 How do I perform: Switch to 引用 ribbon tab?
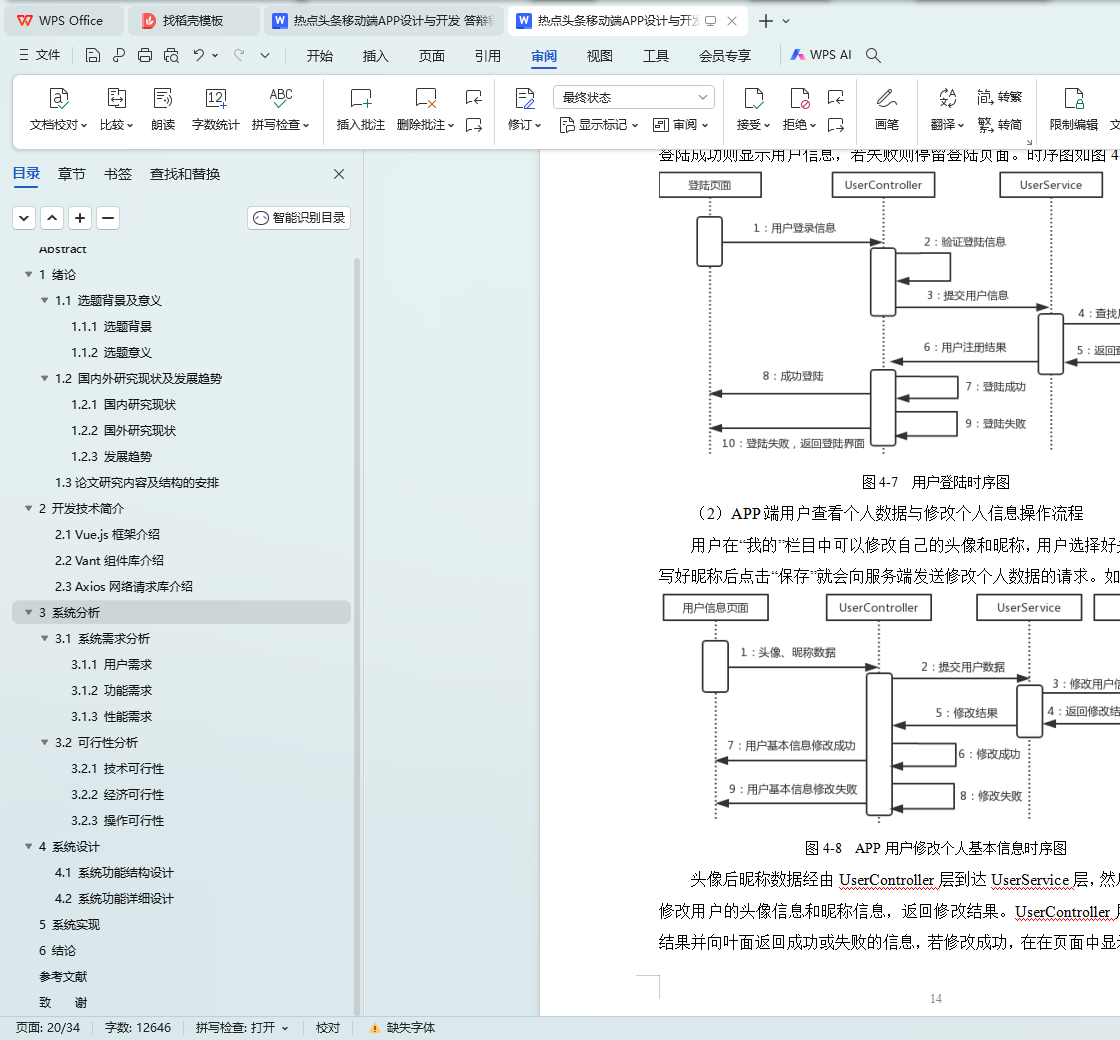point(488,56)
